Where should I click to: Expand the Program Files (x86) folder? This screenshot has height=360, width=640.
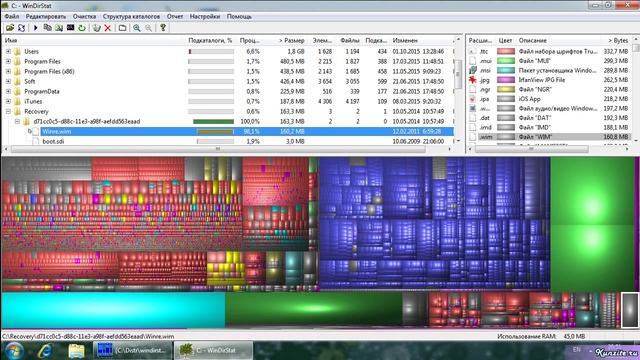[x=8, y=71]
